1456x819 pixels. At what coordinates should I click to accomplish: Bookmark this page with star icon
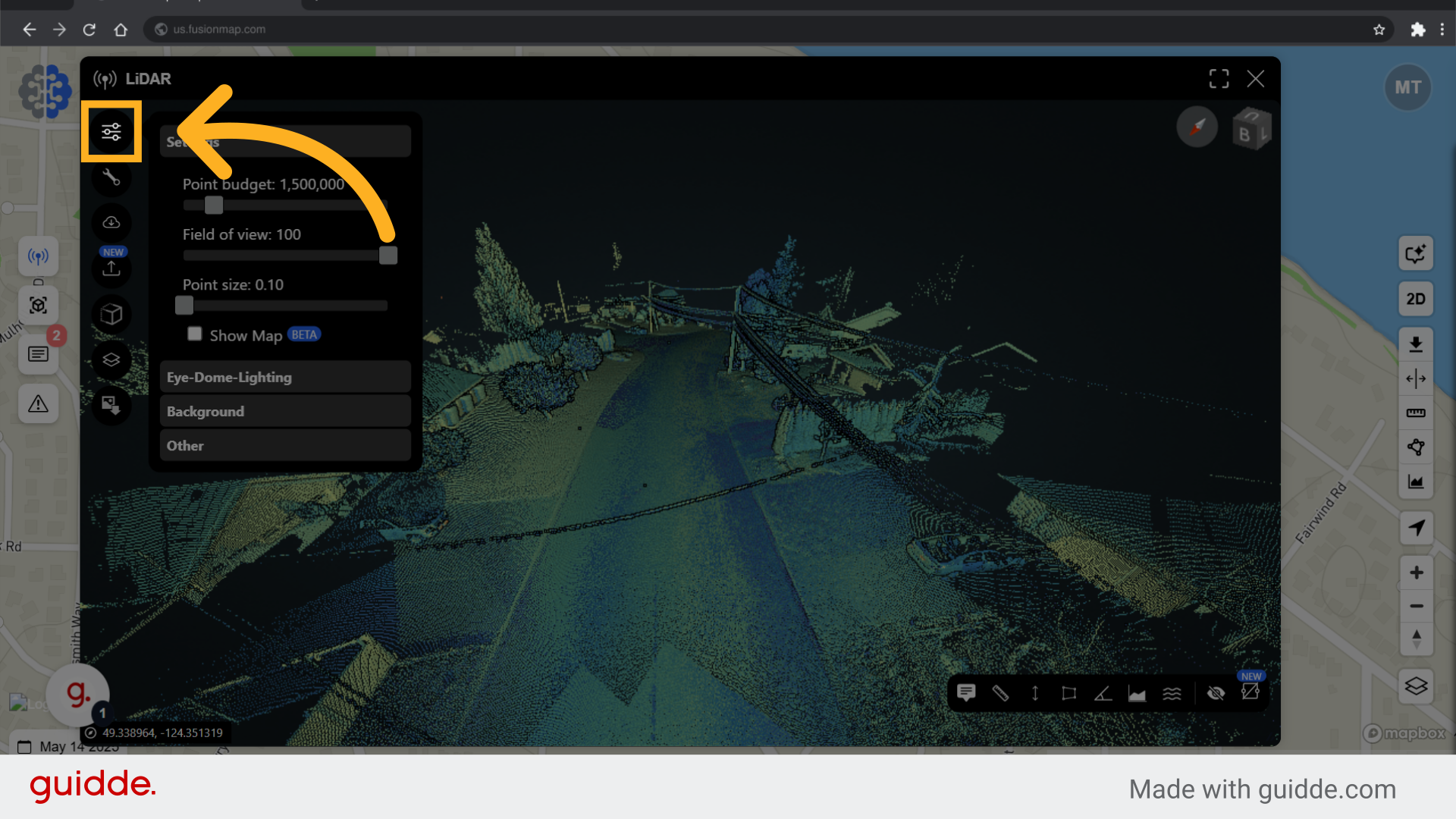(1379, 30)
